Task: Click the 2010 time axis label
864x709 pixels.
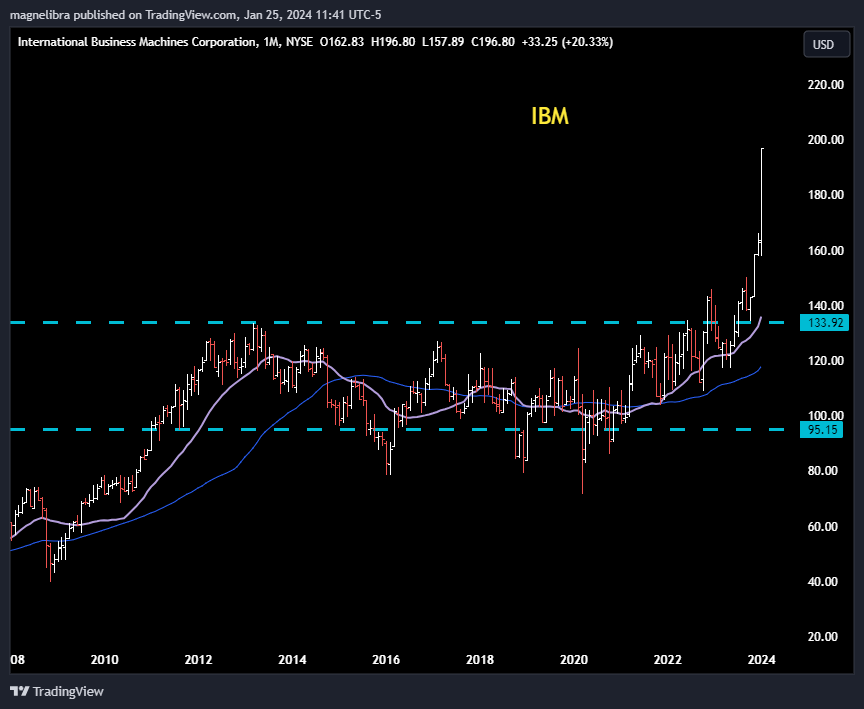Action: tap(104, 659)
